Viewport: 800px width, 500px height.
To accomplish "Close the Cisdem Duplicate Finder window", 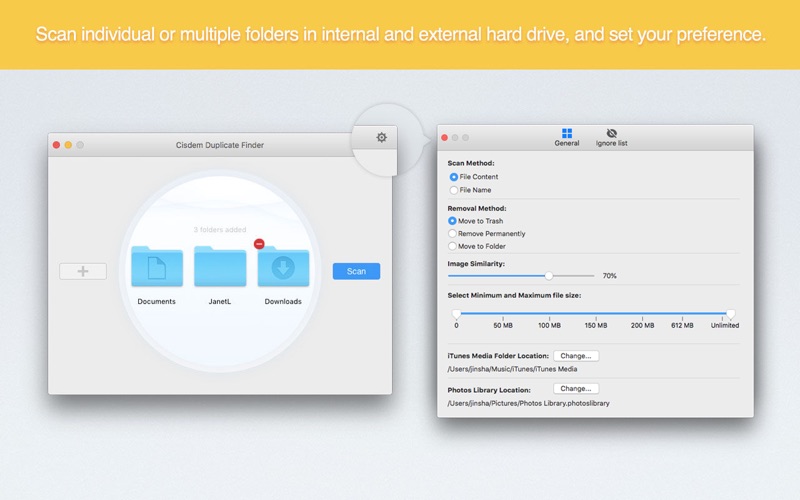I will (x=57, y=145).
